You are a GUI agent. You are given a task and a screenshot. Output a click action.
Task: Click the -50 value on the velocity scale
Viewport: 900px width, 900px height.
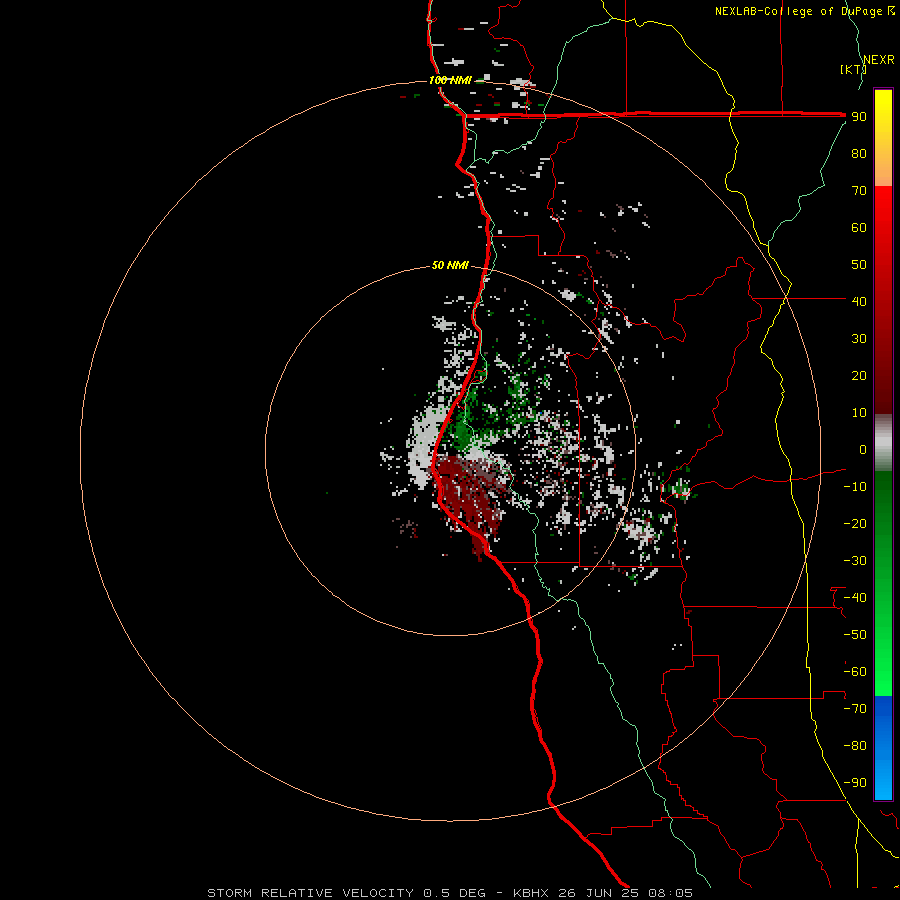click(855, 634)
